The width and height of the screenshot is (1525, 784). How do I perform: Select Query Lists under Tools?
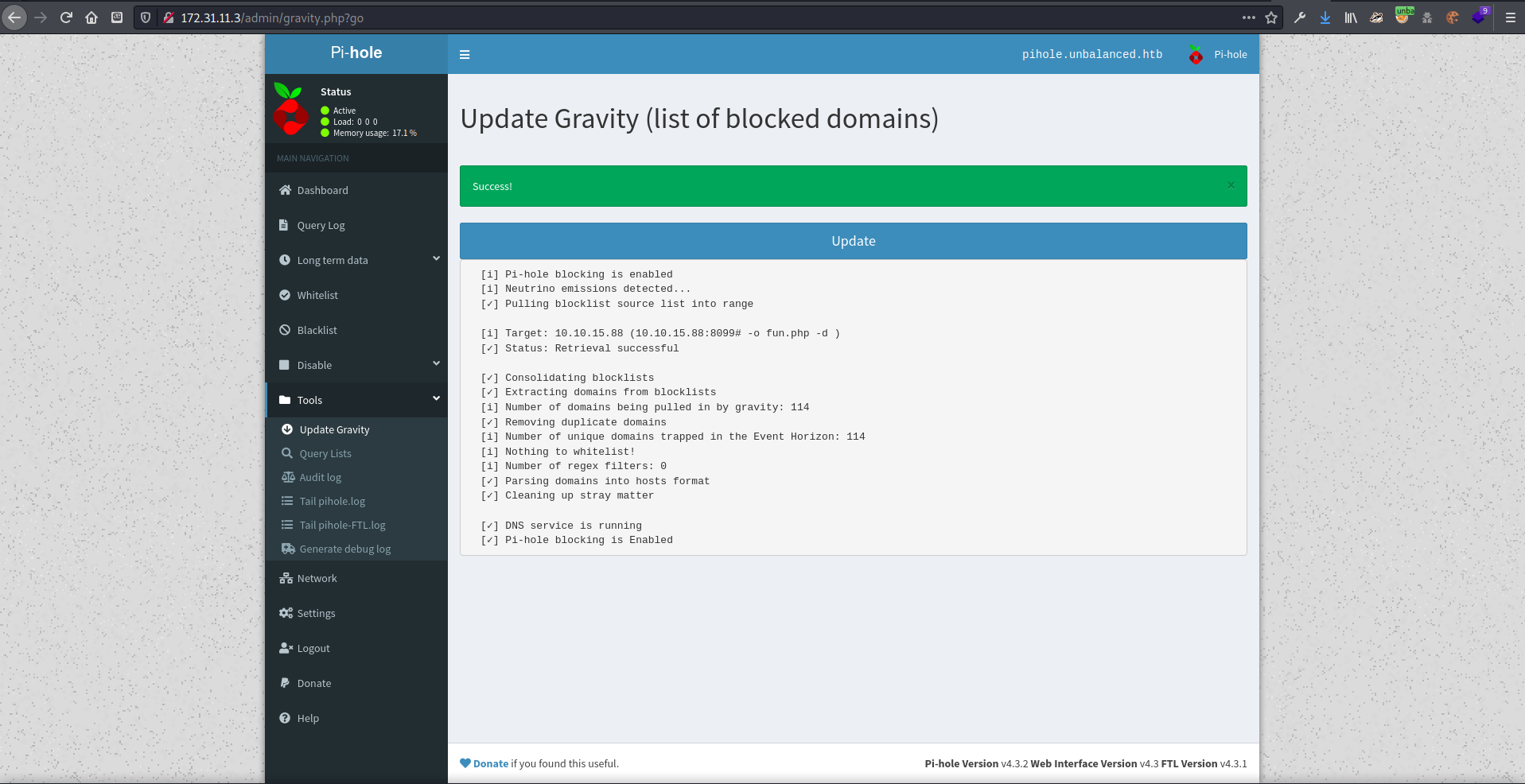coord(325,453)
